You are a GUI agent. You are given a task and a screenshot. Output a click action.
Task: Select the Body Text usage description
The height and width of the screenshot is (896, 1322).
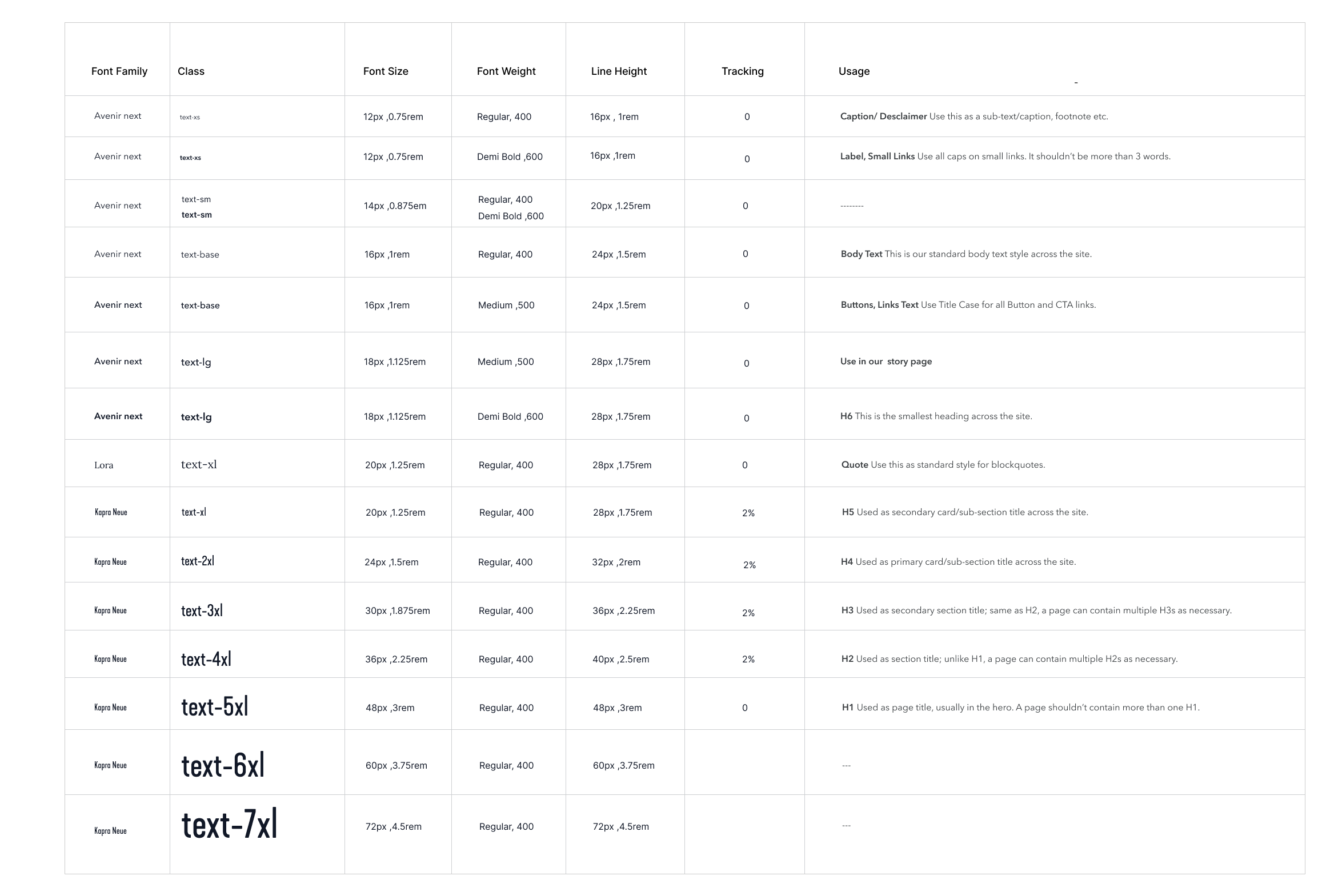coord(966,254)
